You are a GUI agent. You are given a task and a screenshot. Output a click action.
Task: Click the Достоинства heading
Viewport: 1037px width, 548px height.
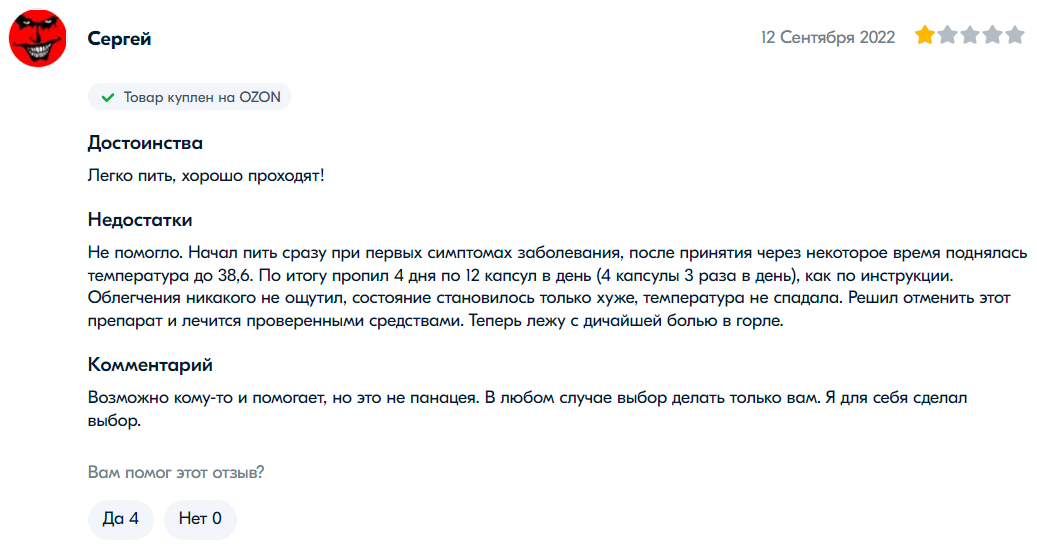(x=145, y=143)
